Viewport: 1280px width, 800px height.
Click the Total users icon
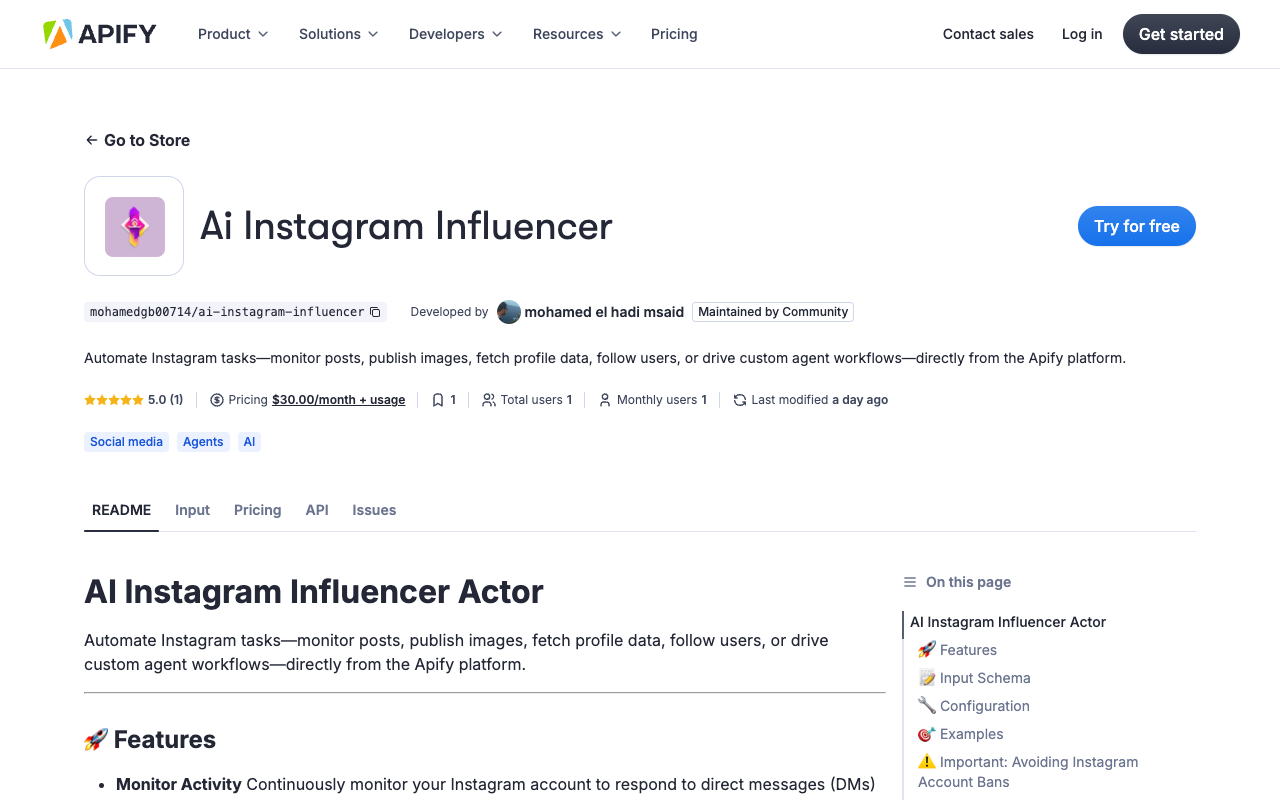click(x=488, y=400)
